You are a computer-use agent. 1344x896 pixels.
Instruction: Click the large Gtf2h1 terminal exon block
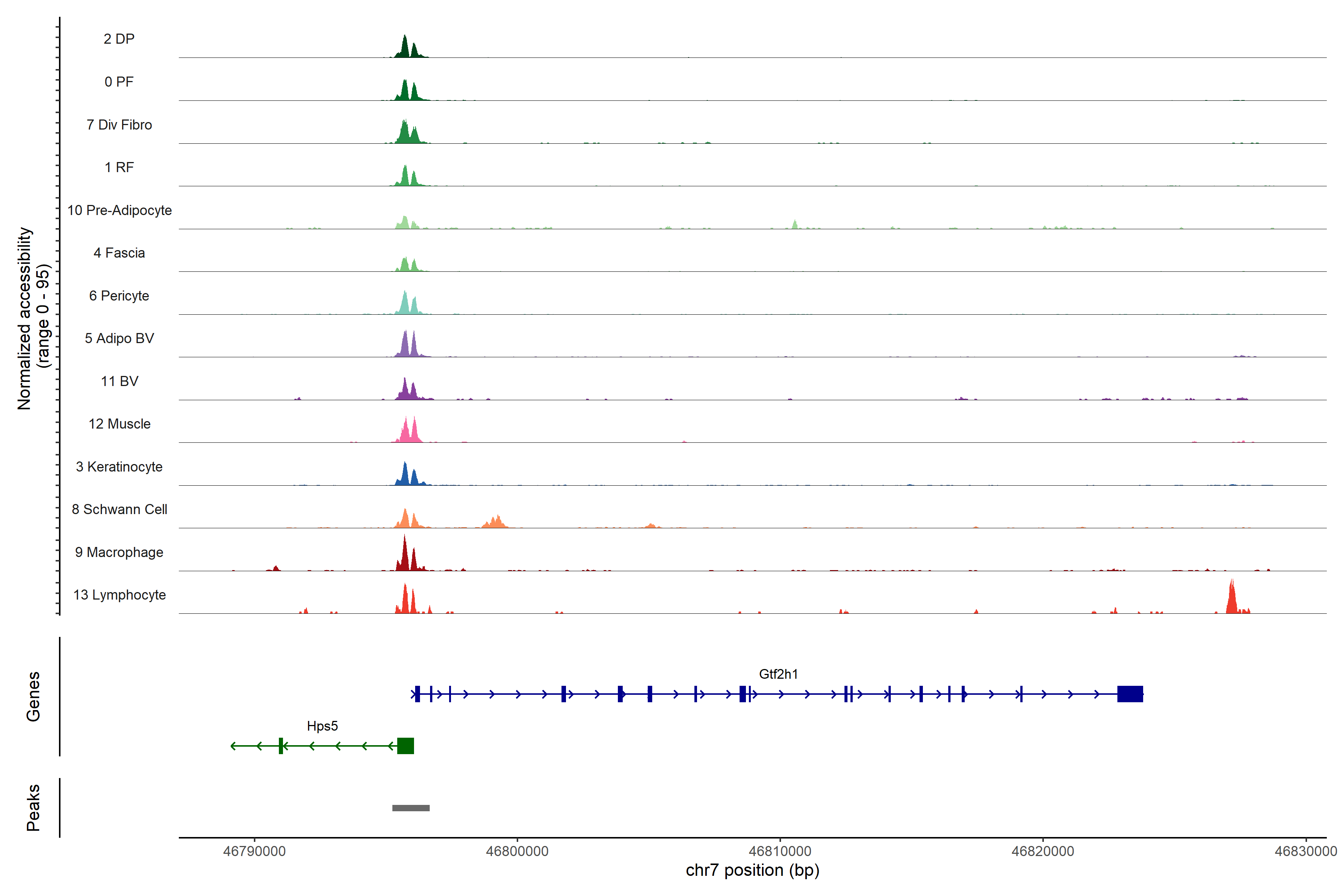coord(1130,694)
